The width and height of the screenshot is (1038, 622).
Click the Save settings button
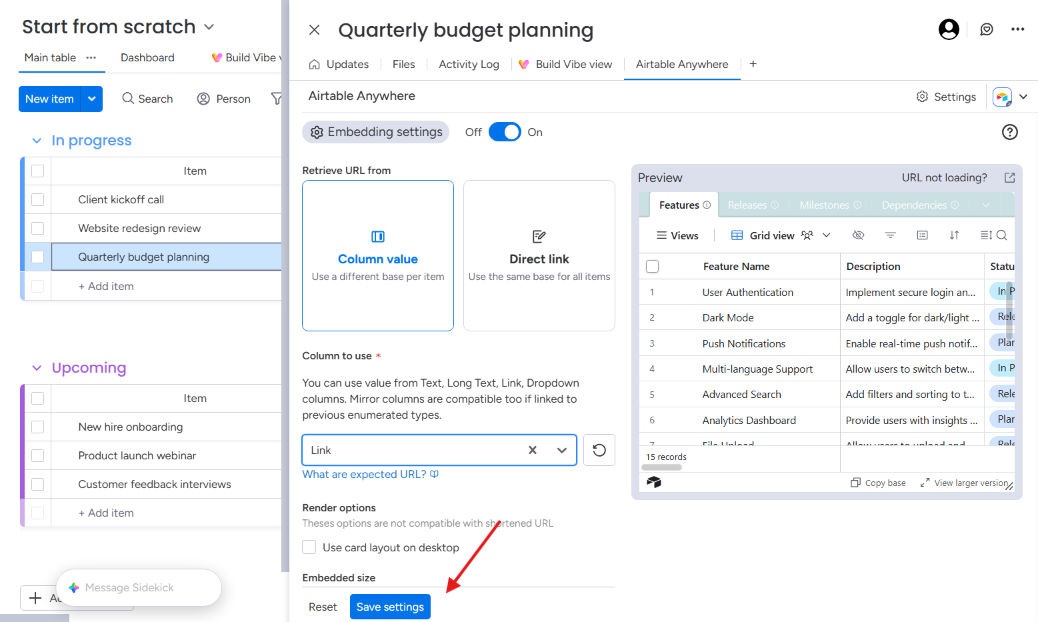(x=391, y=607)
